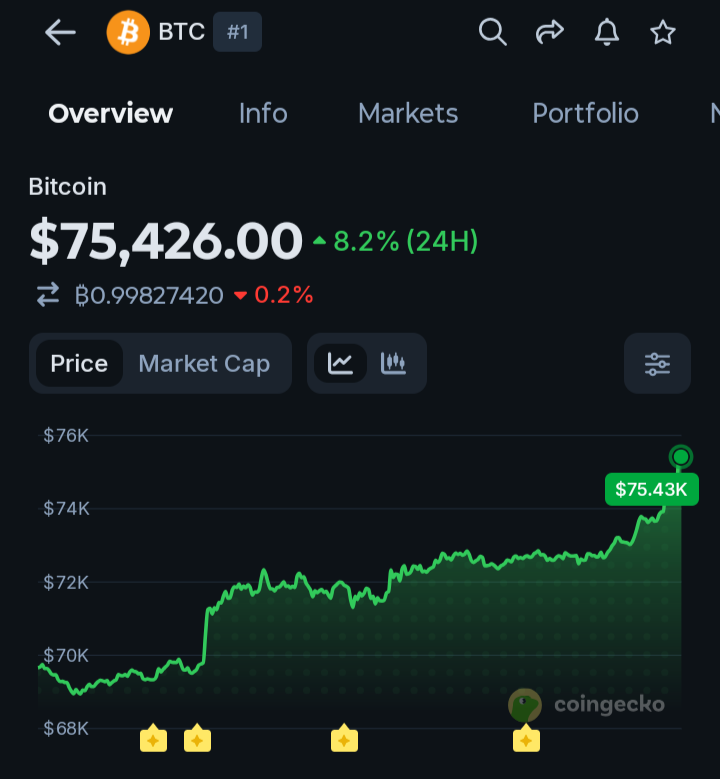
Task: Open chart settings sliders icon
Action: pyautogui.click(x=657, y=364)
